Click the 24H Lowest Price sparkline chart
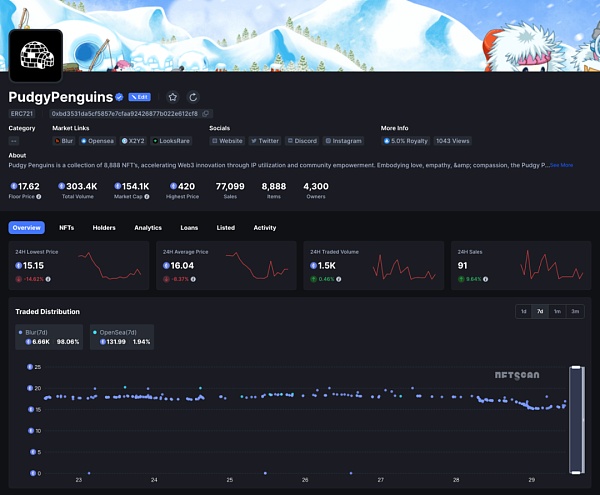The image size is (600, 495). (110, 265)
